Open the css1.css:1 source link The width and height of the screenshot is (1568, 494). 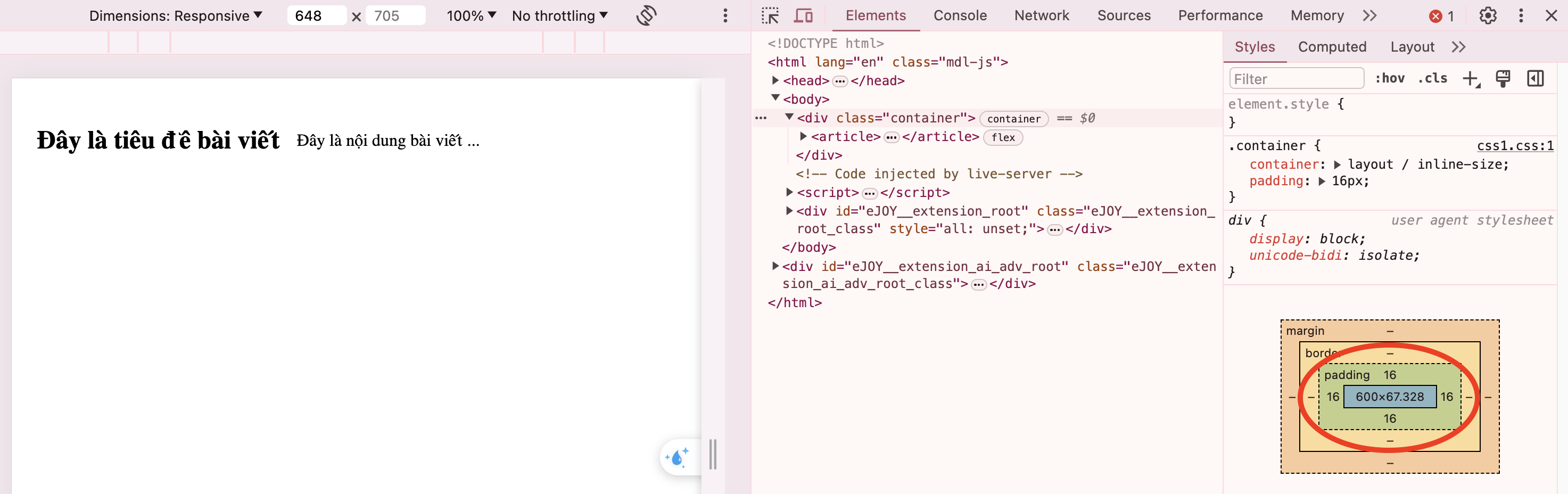pos(1515,146)
